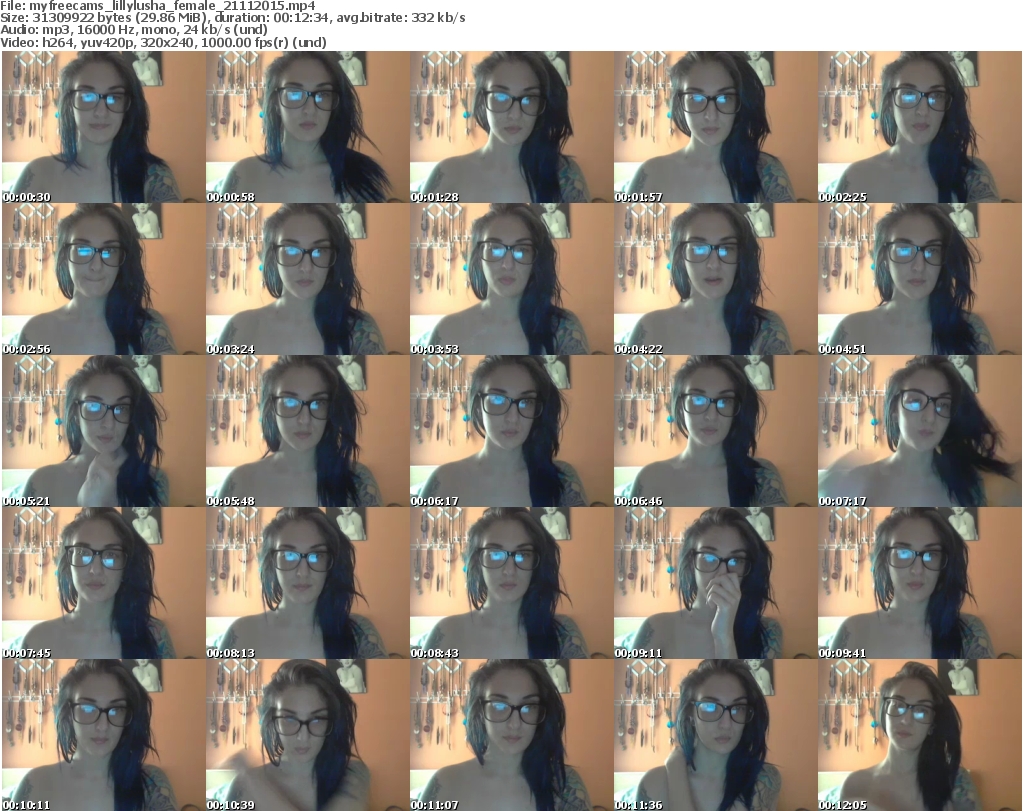The width and height of the screenshot is (1024, 811).
Task: Select the thumbnail timestamped 00:04:22
Action: pos(715,279)
